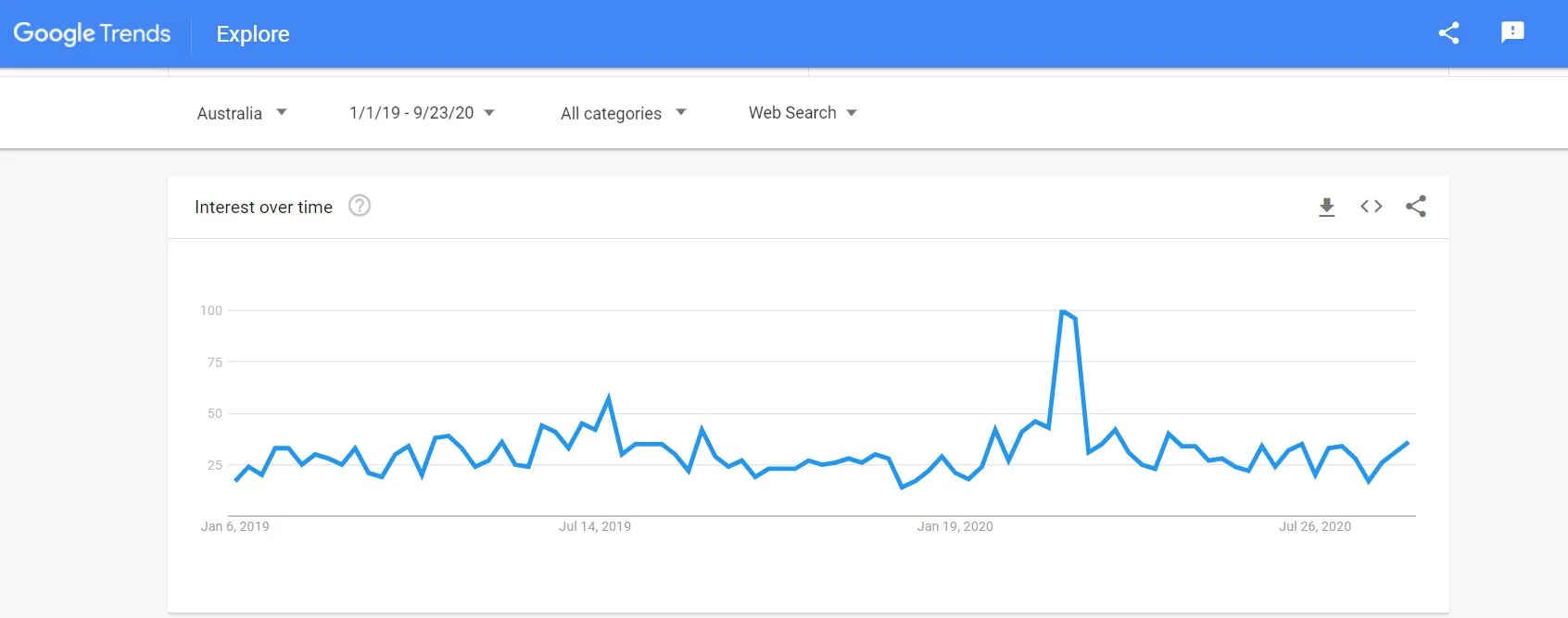Expand the All categories dropdown
Screen dimensions: 1568x618
point(624,112)
